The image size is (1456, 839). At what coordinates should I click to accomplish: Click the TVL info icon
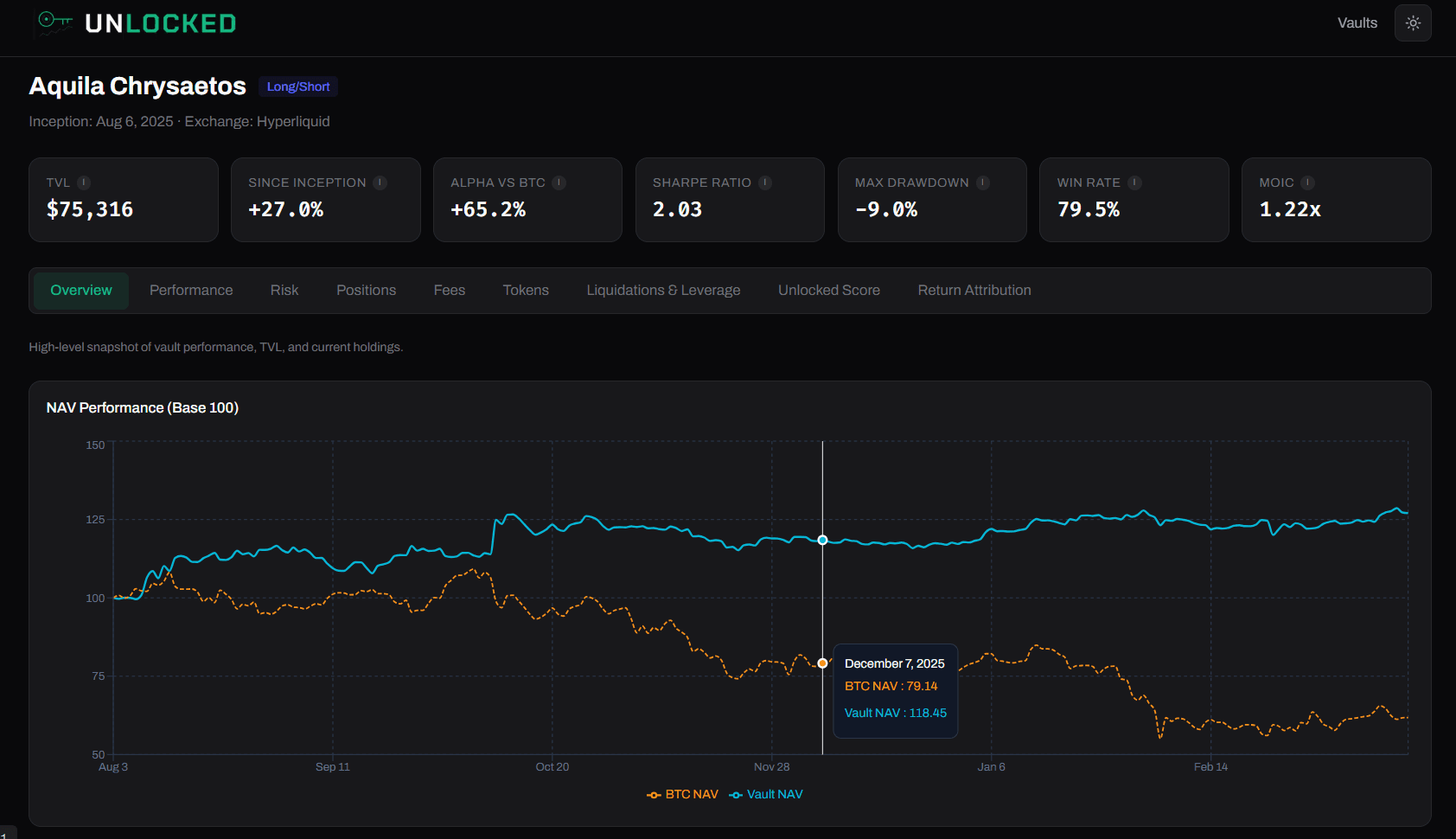84,183
